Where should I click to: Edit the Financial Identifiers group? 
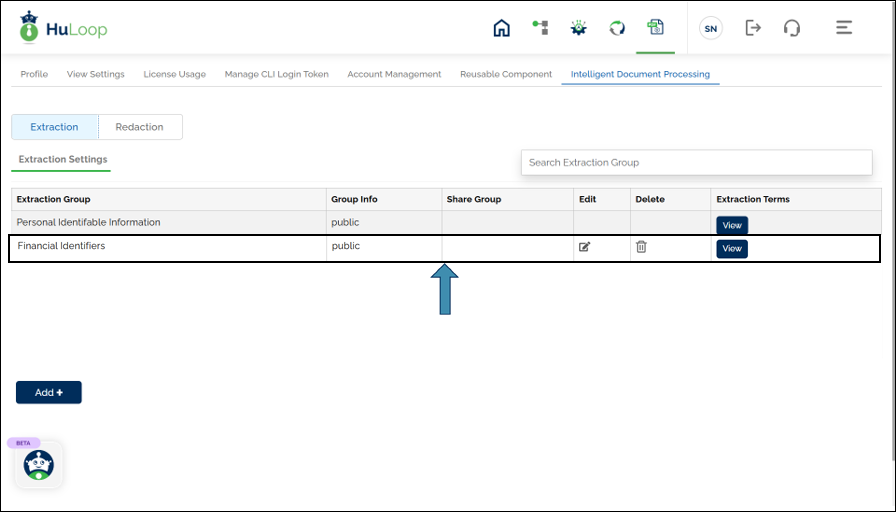coord(585,246)
